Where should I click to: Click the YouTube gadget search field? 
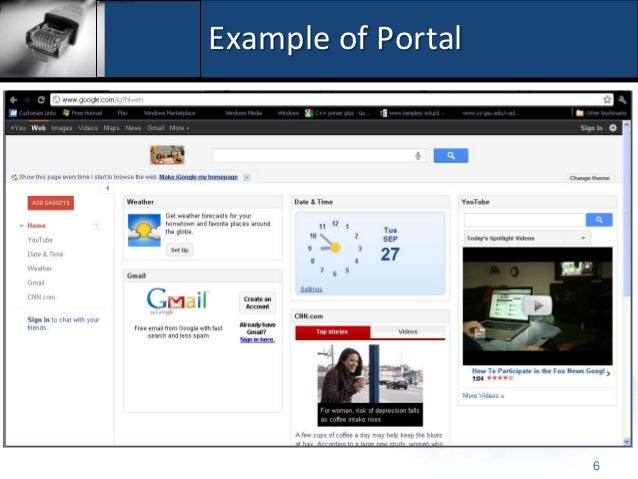coord(524,220)
